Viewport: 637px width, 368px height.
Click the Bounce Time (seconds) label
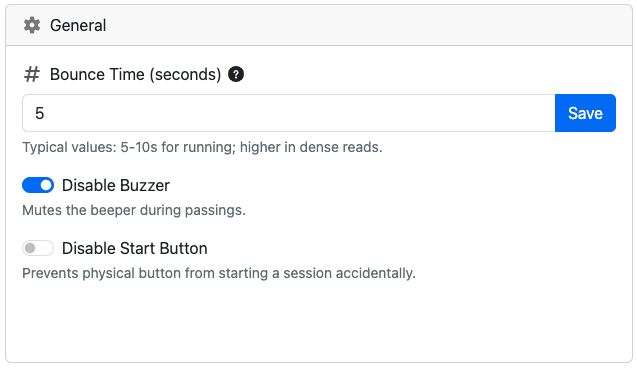135,75
